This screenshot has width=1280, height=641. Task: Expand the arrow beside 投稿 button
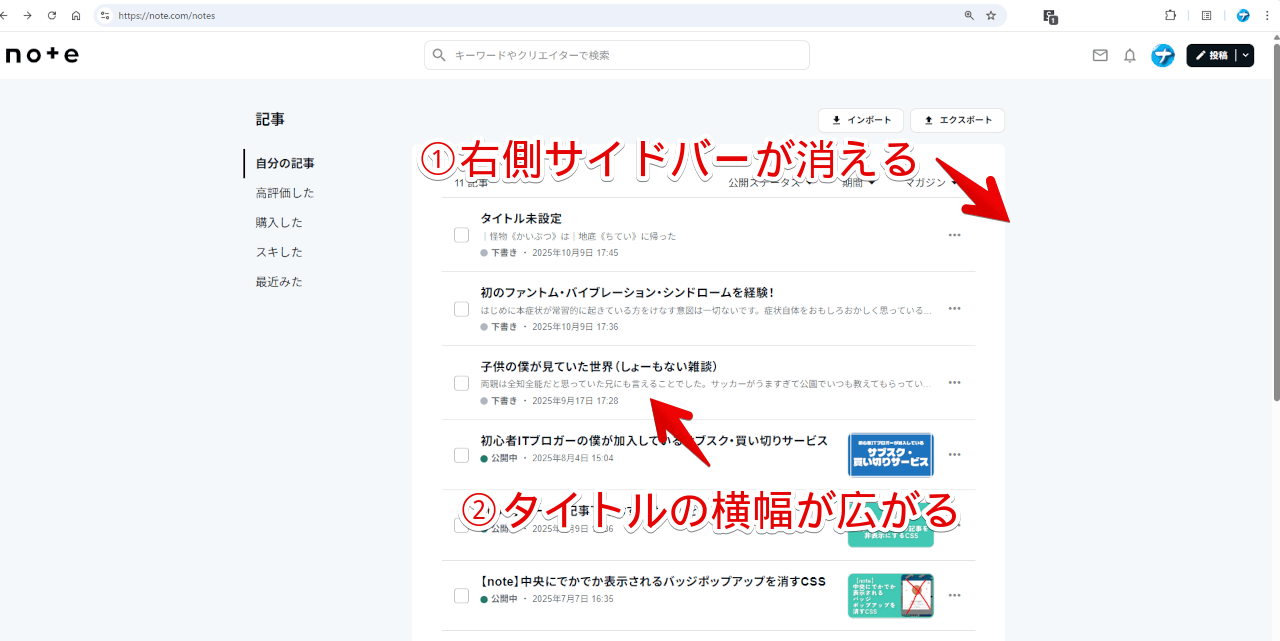click(x=1245, y=56)
